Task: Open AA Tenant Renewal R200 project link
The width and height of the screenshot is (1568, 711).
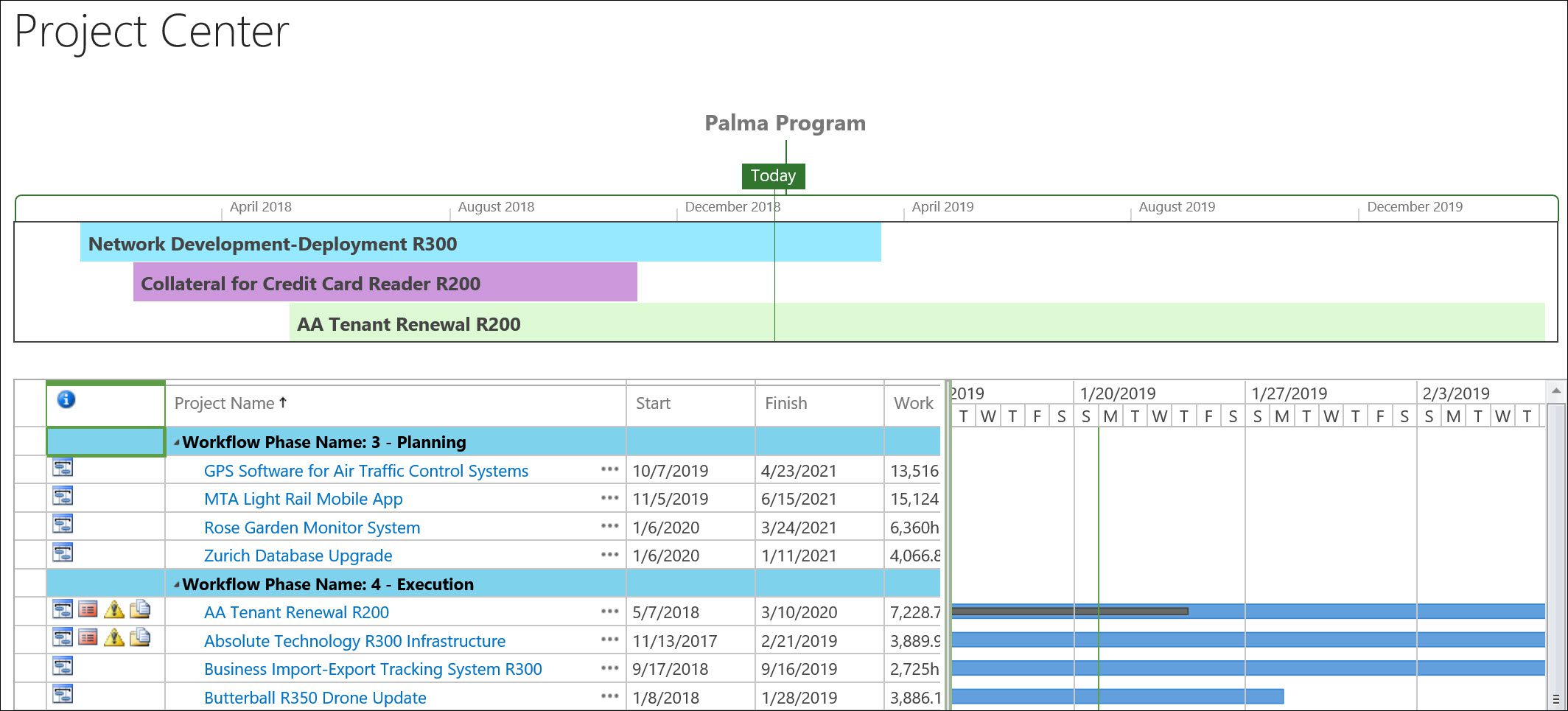Action: coord(297,612)
